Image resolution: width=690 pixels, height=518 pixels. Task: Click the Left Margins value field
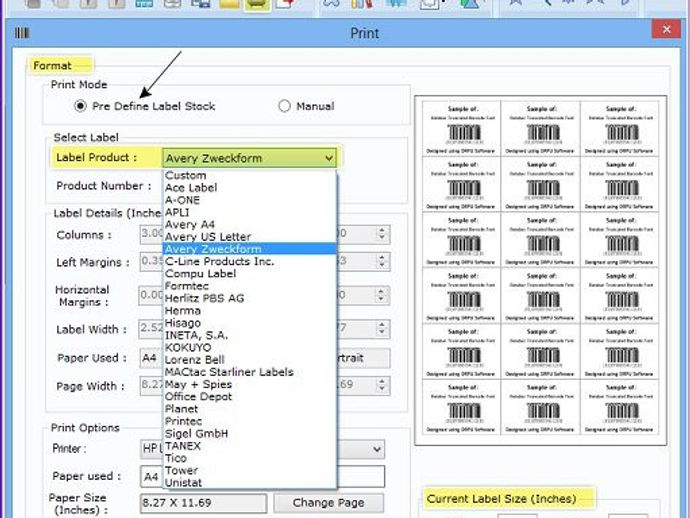[x=151, y=261]
